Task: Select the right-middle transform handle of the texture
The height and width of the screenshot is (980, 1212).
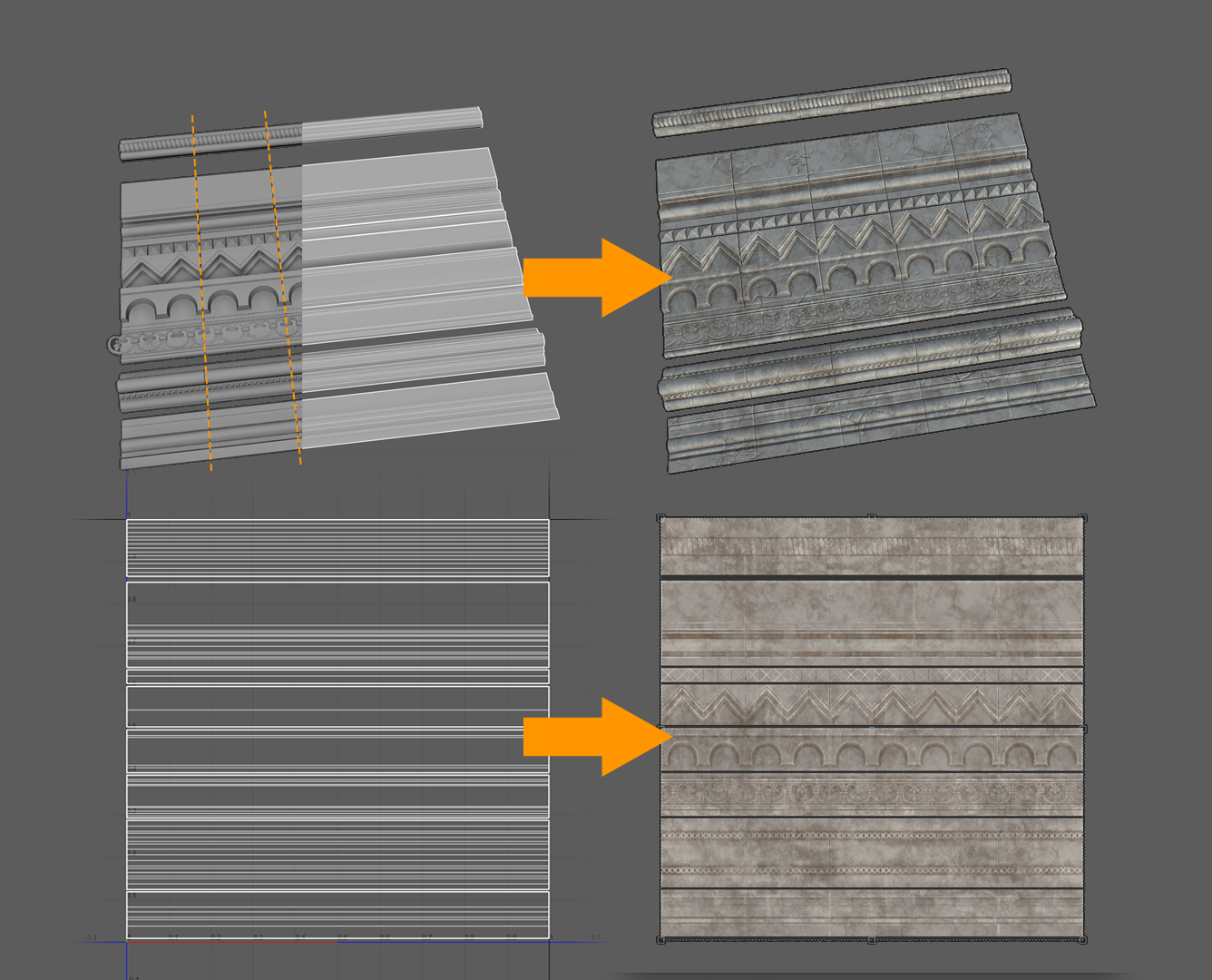Action: pos(1083,729)
